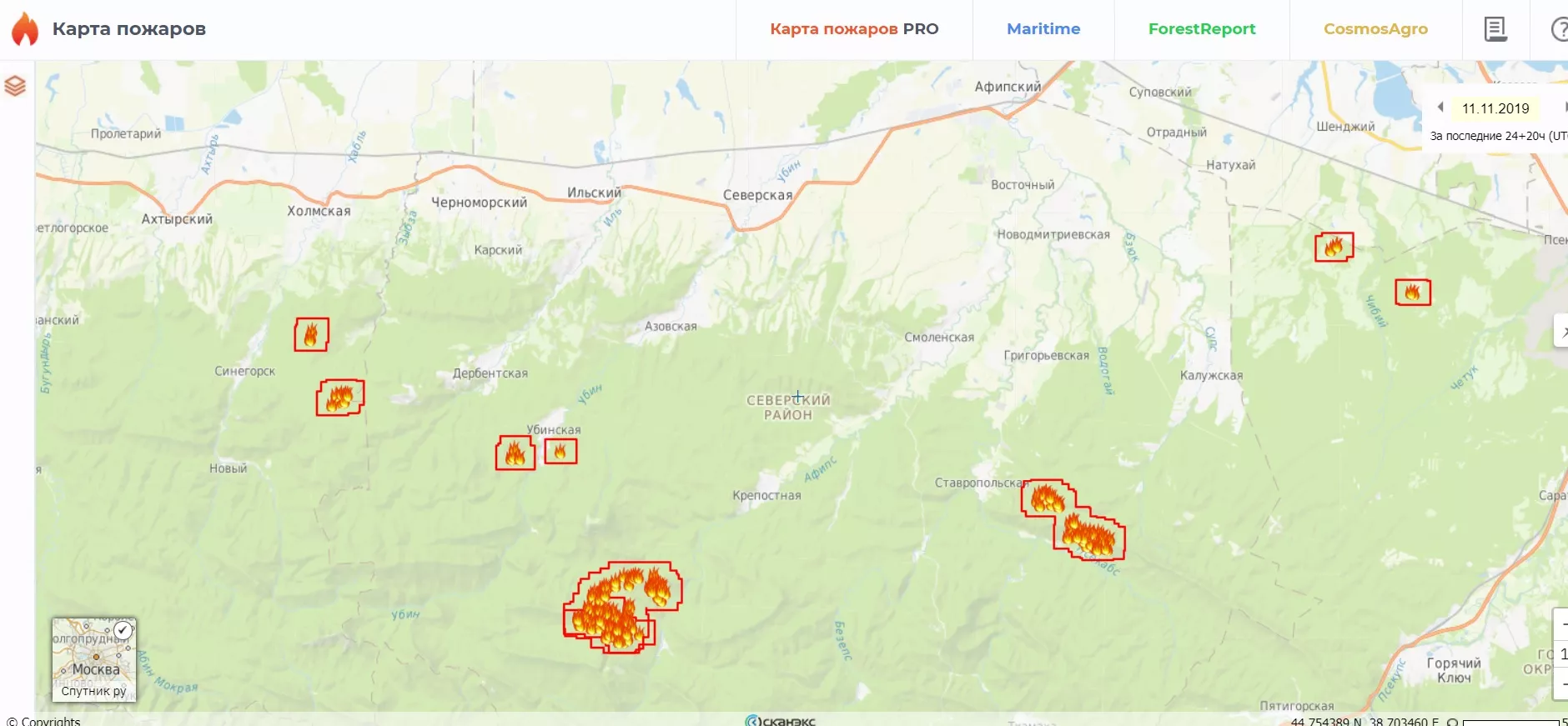Toggle the checkmark on Спутник ру basemap
1568x726 pixels.
click(123, 630)
